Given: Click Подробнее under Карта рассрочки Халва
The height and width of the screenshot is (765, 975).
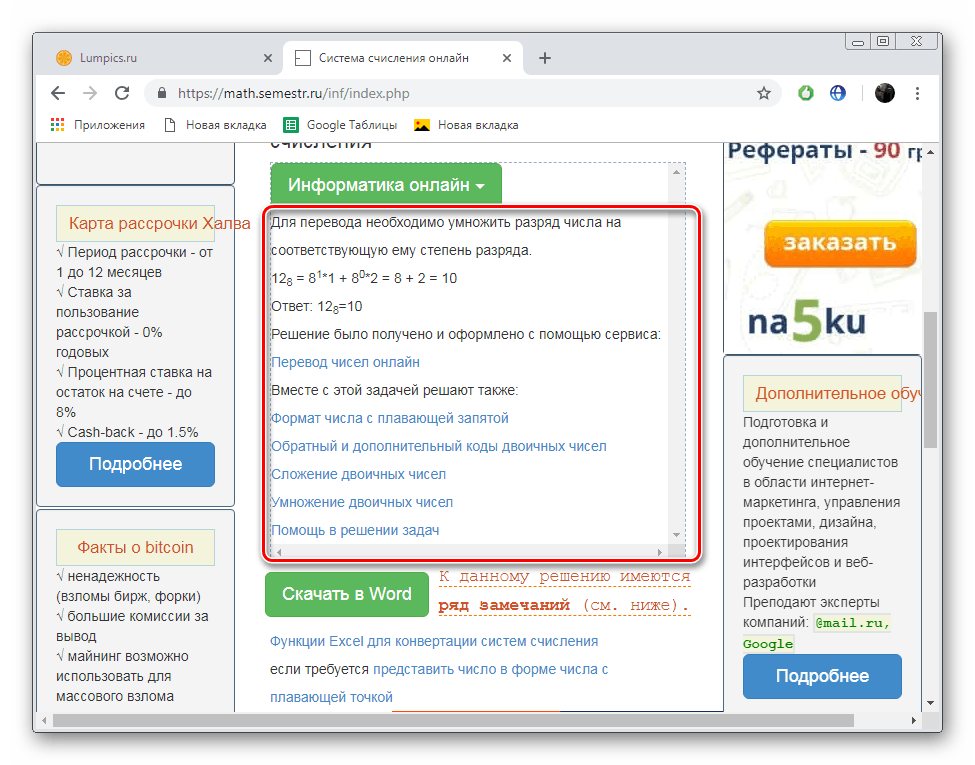Looking at the screenshot, I should [x=136, y=464].
